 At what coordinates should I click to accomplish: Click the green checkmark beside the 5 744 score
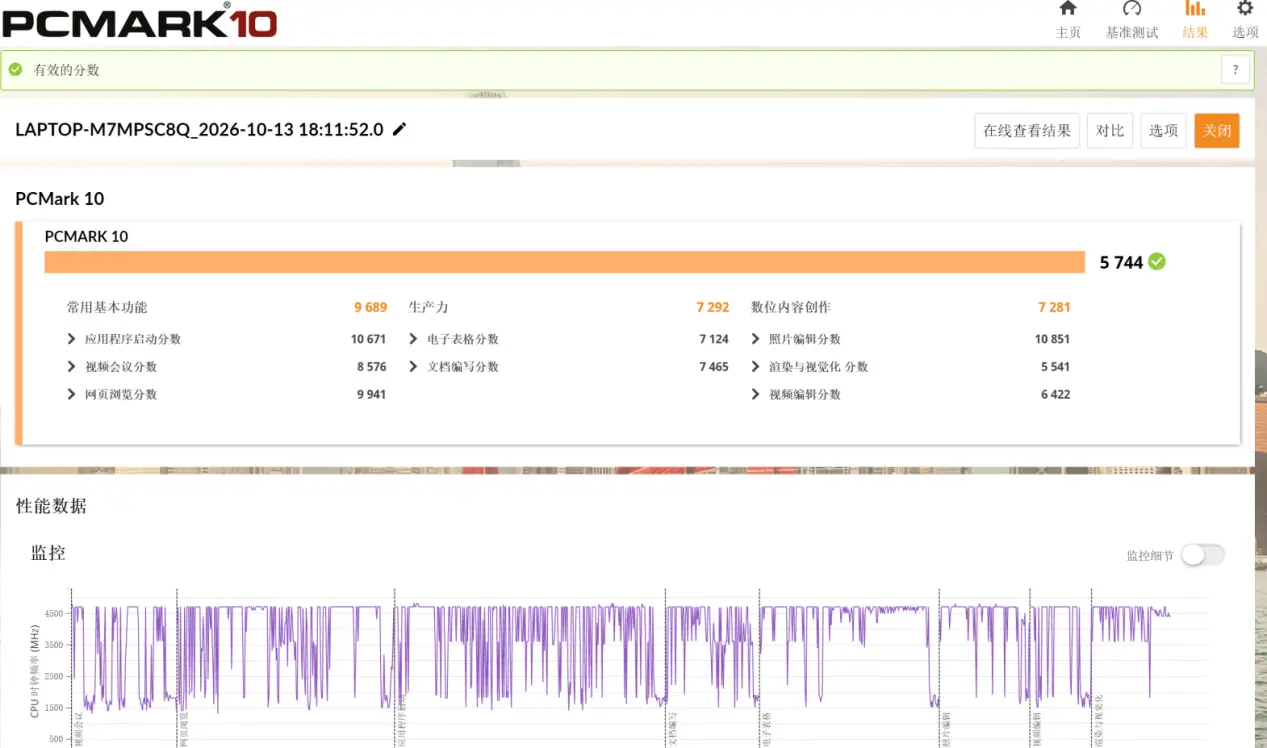point(1157,262)
